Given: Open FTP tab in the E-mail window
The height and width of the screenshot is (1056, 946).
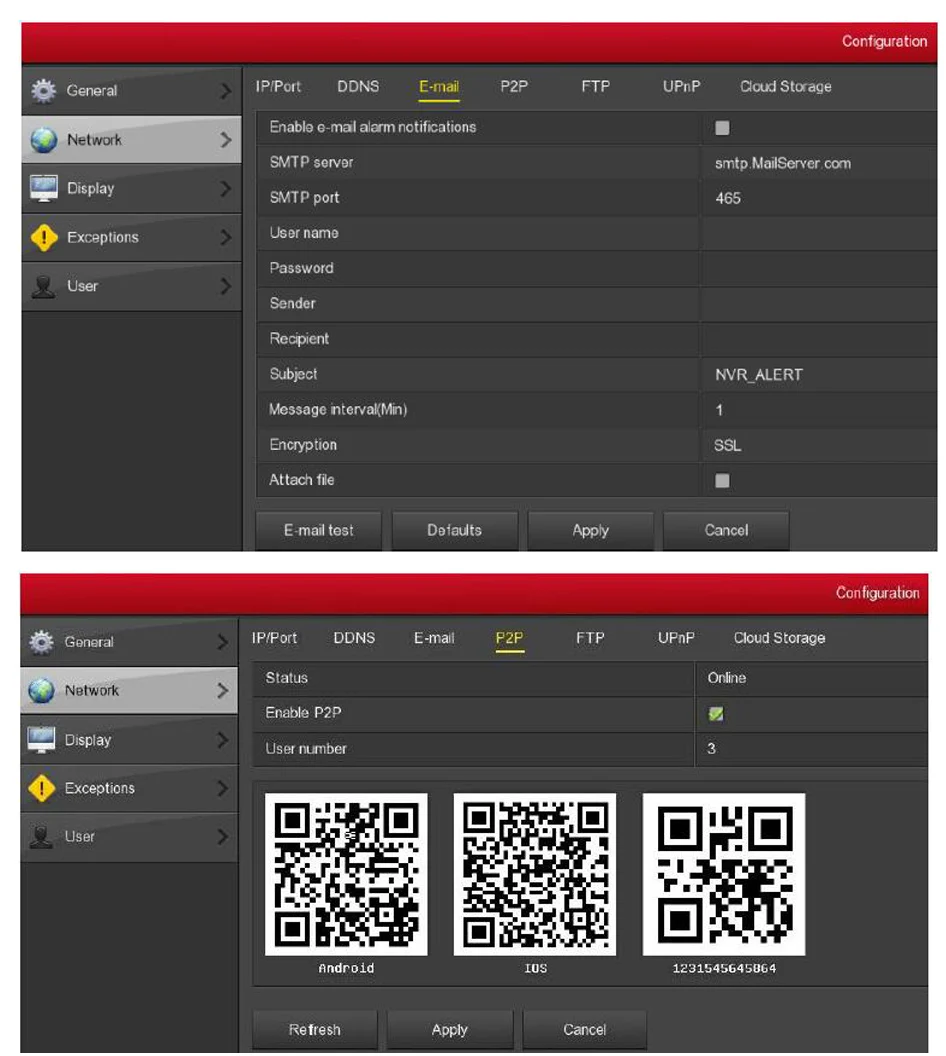Looking at the screenshot, I should click(x=596, y=86).
